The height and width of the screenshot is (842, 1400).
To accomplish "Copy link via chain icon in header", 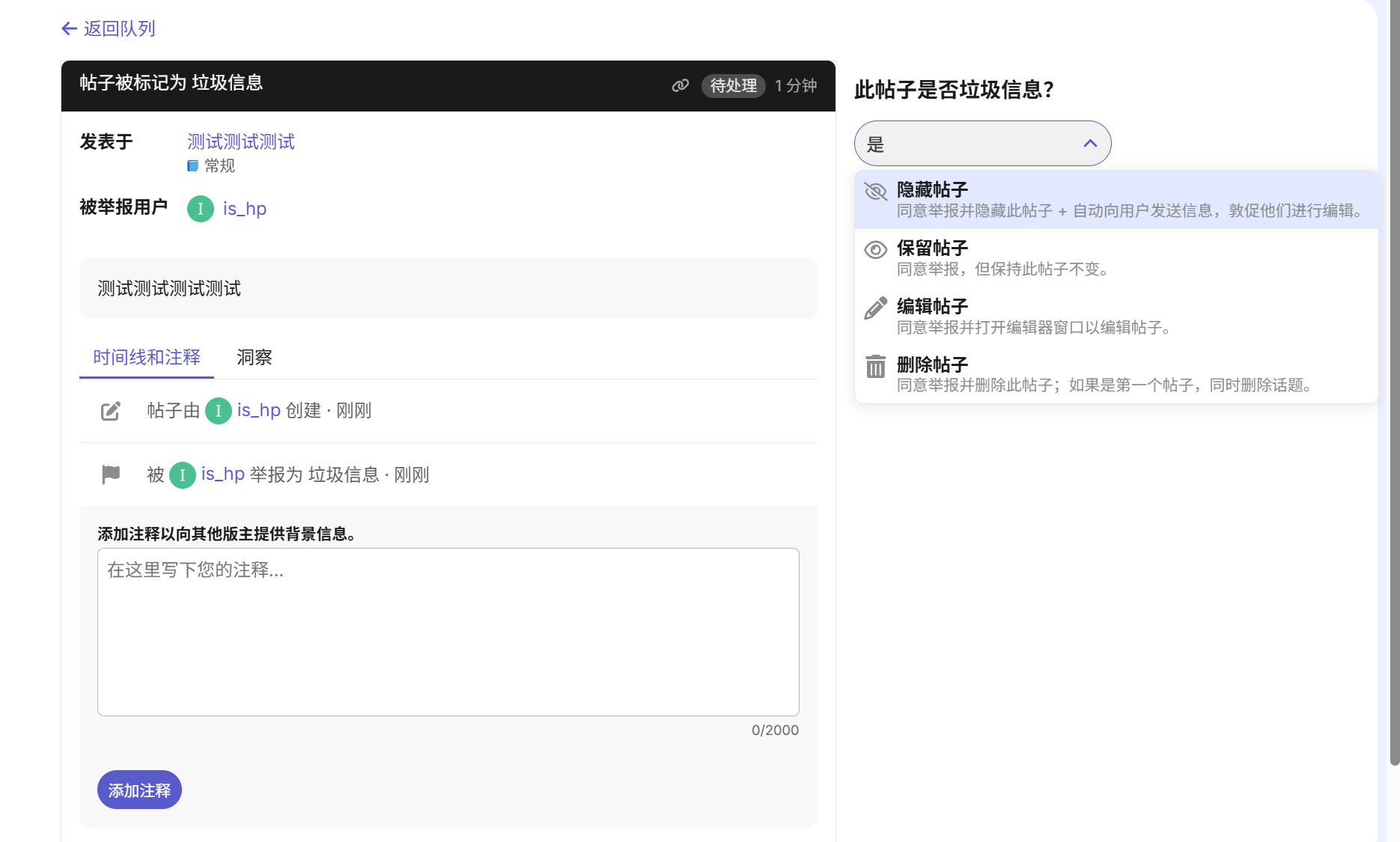I will [680, 85].
